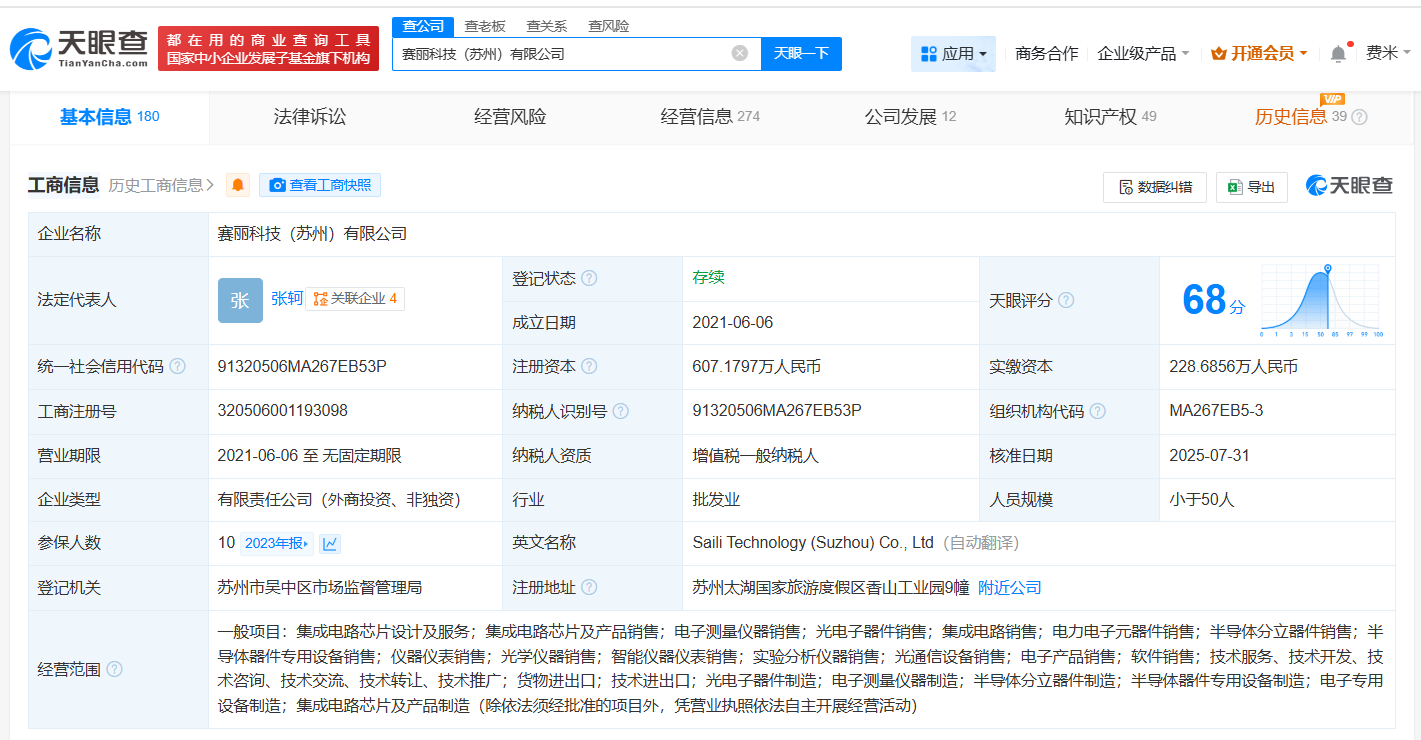
Task: Clear the search box with the X icon
Action: click(x=739, y=54)
